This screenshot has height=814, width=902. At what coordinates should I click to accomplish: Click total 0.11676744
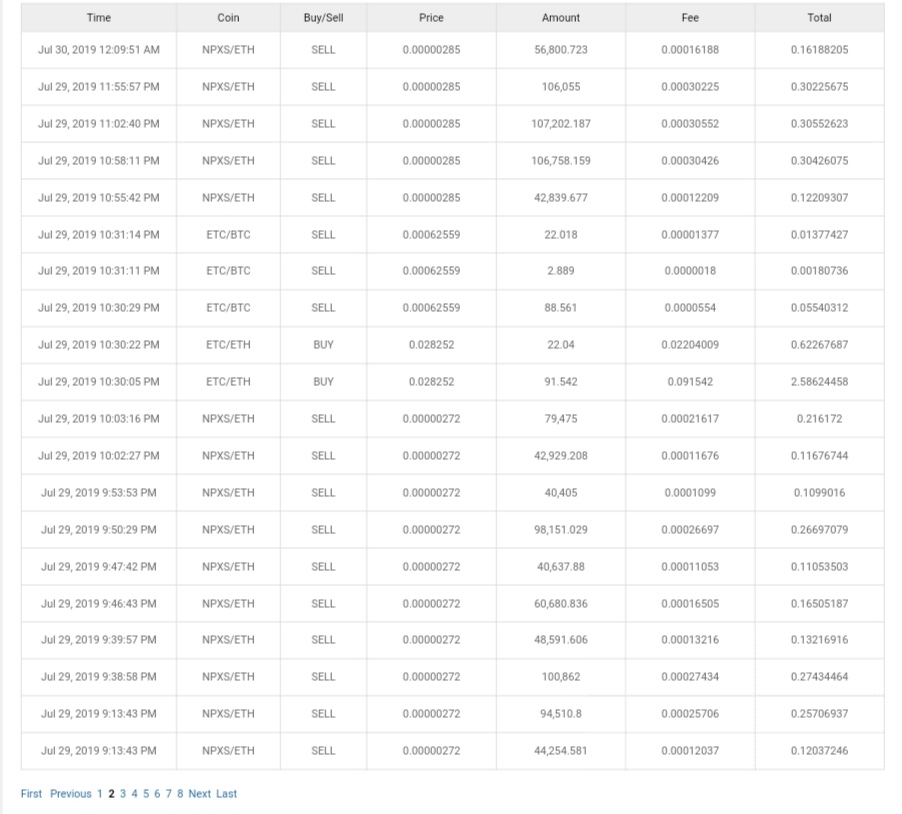(819, 456)
